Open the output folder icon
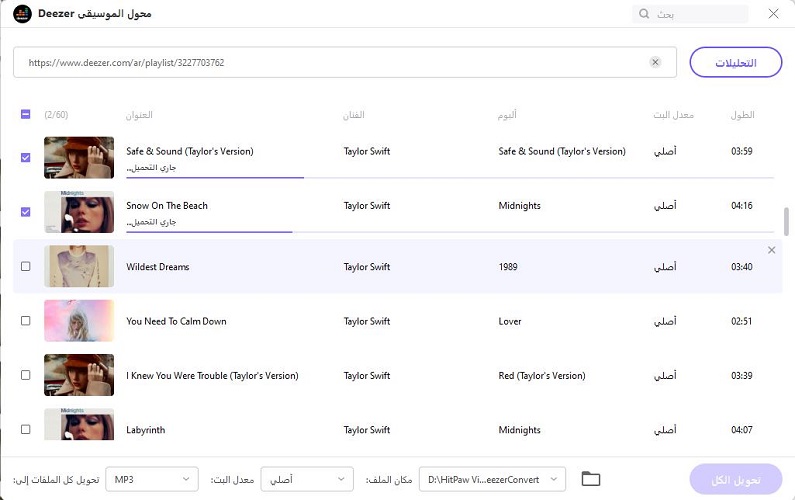Image resolution: width=795 pixels, height=500 pixels. click(x=591, y=479)
